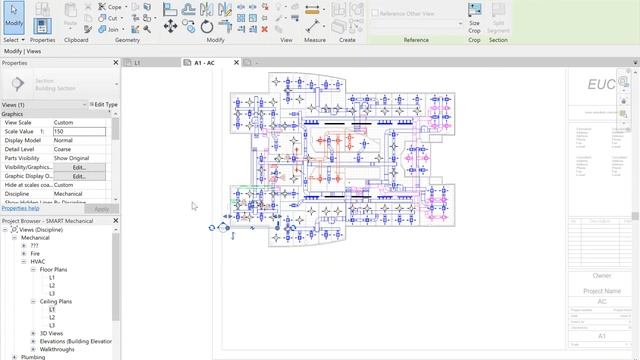Select the Copy tool in the Modify panel
Image resolution: width=640 pixels, height=360 pixels.
coord(188,27)
